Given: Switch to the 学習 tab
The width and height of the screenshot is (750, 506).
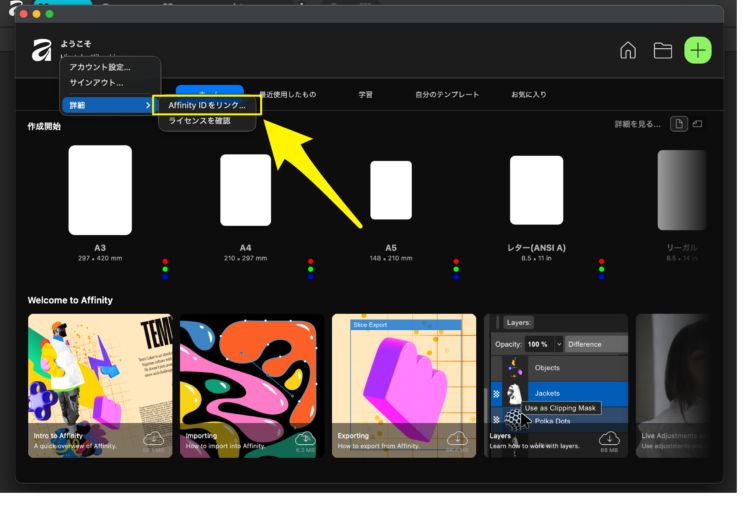Looking at the screenshot, I should pyautogui.click(x=366, y=95).
